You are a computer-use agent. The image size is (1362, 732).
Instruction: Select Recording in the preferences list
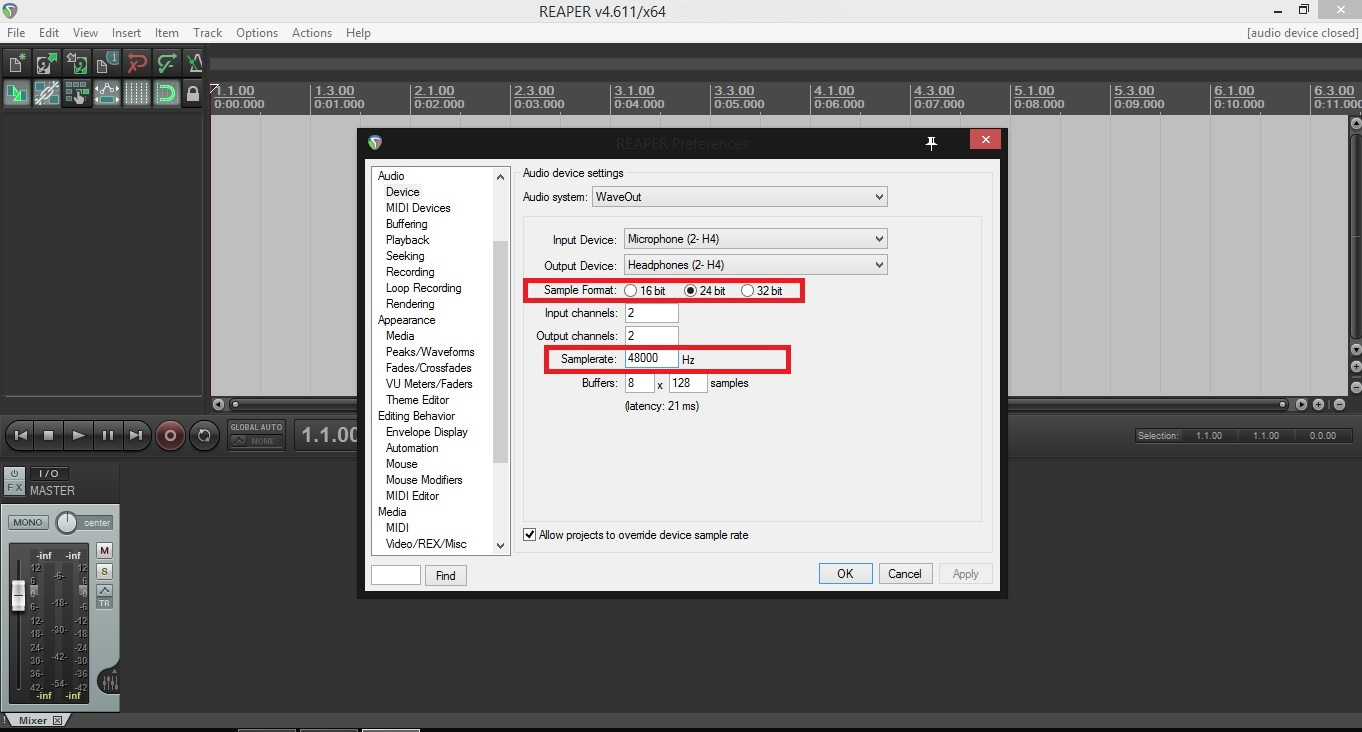pos(409,271)
